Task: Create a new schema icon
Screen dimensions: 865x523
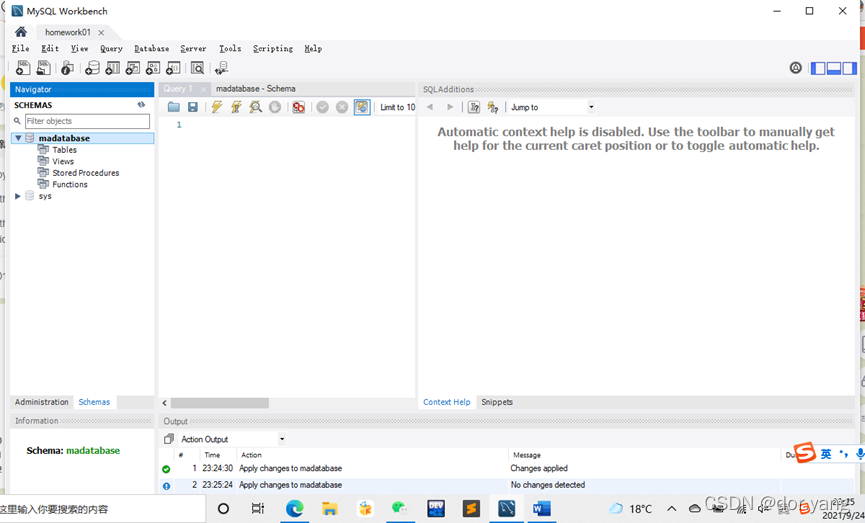Action: [93, 68]
